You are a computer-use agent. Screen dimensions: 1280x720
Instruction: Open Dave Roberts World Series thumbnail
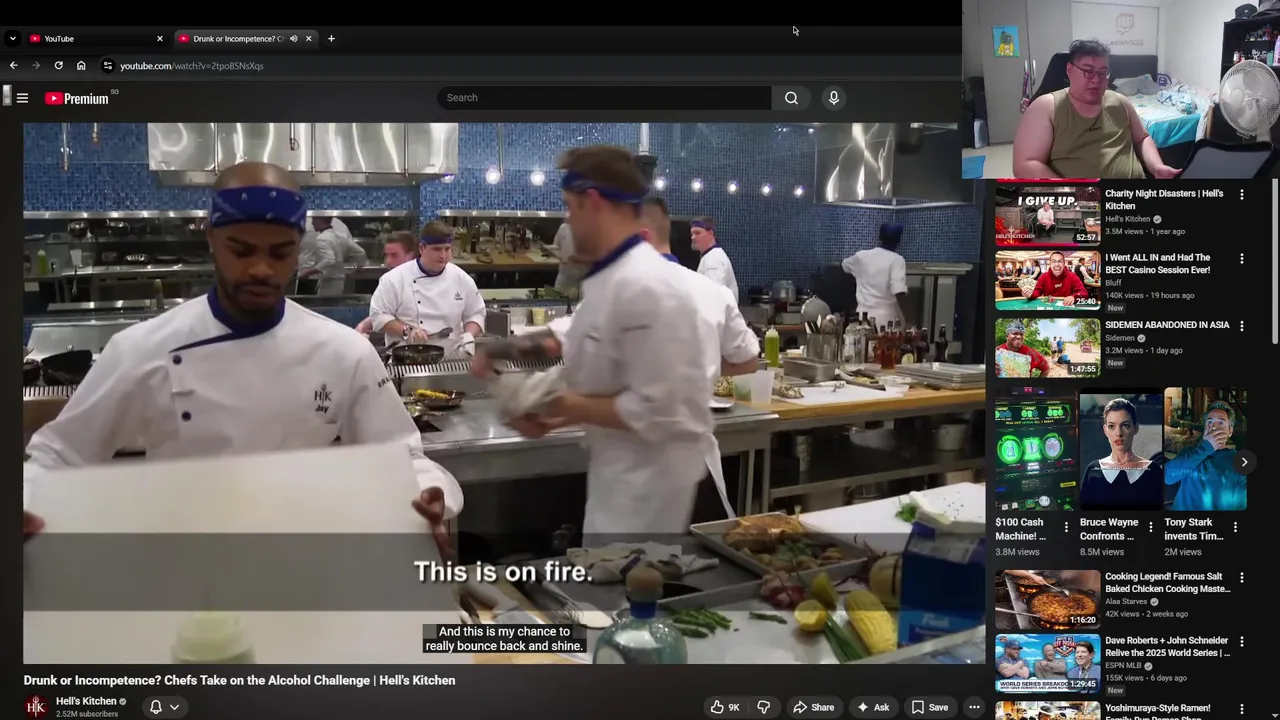(1047, 663)
